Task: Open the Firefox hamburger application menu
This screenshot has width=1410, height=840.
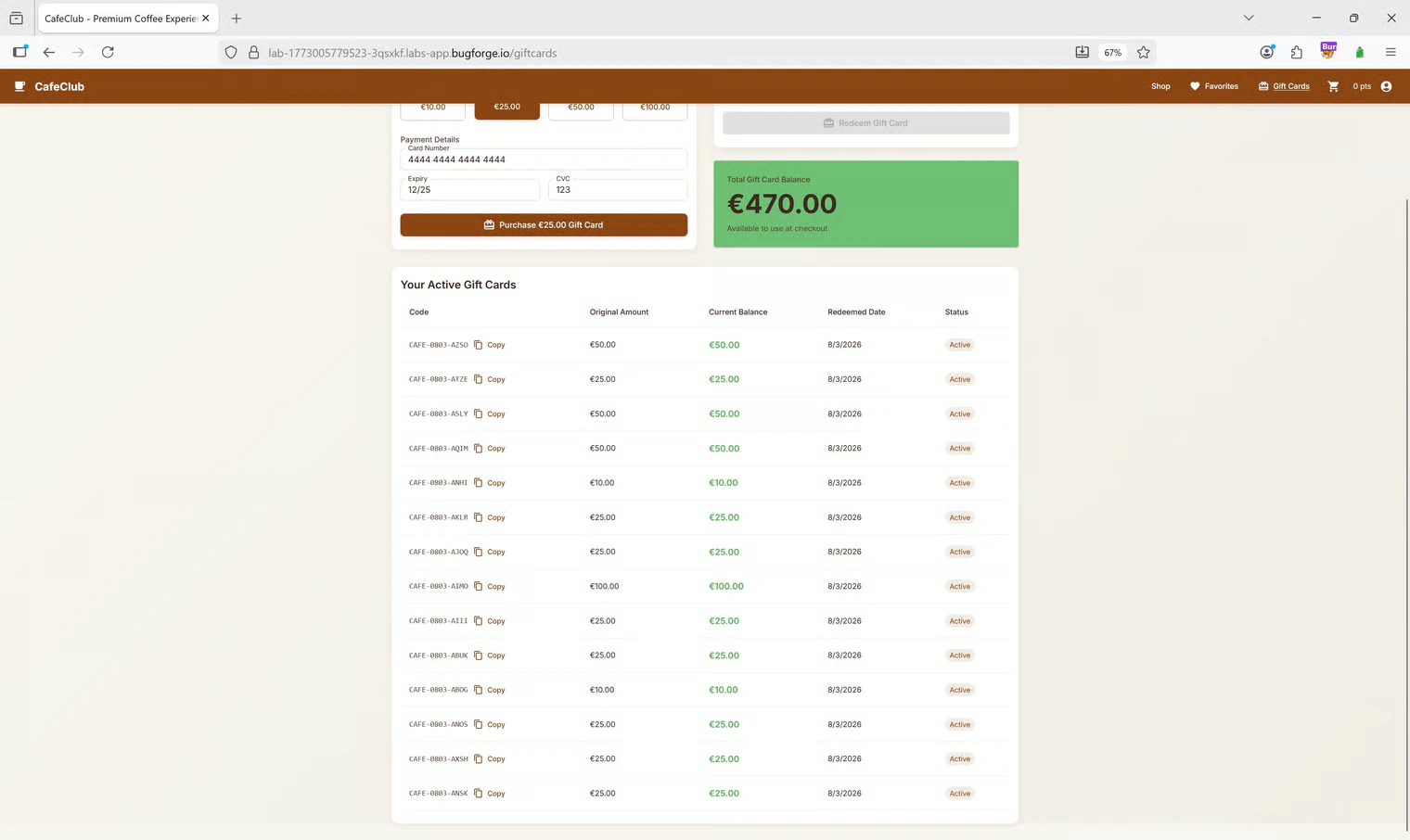Action: pos(1391,53)
